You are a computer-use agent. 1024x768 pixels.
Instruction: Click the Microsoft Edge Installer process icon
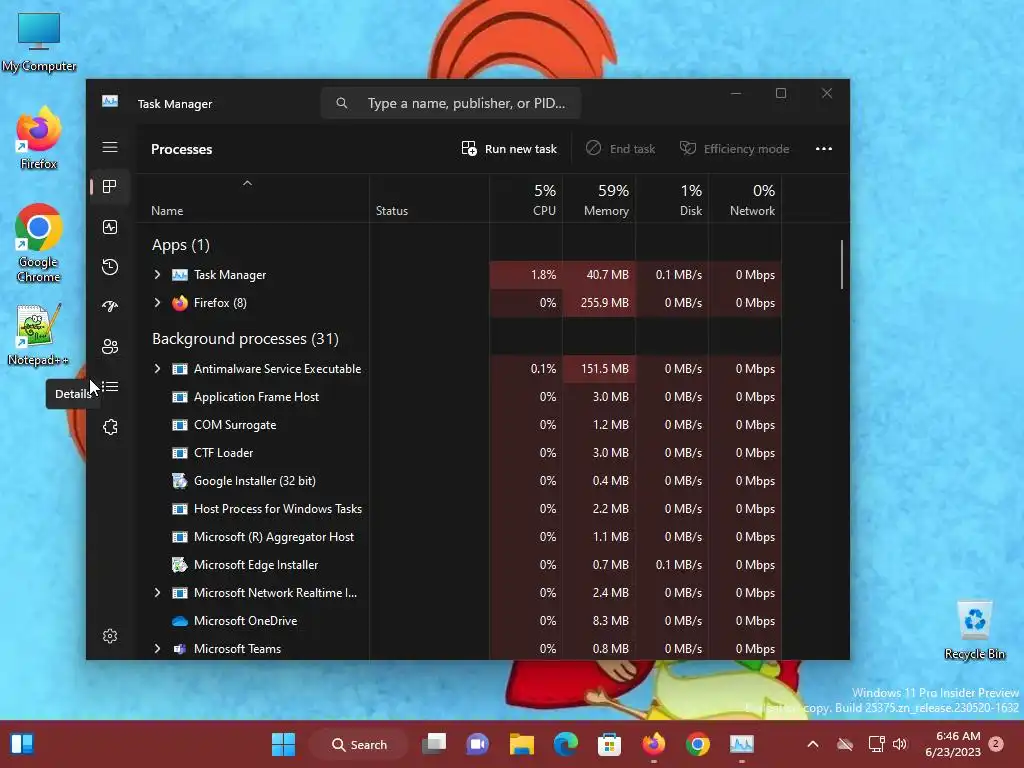180,565
